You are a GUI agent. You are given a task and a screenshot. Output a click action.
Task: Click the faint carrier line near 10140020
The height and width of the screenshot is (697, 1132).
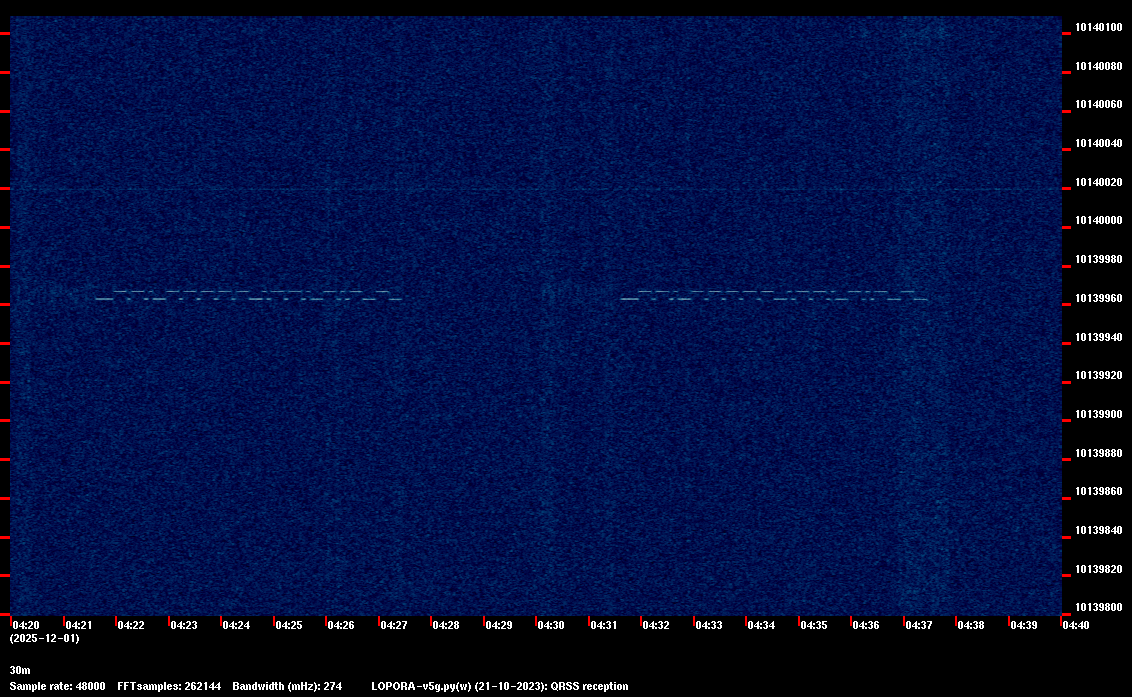536,189
